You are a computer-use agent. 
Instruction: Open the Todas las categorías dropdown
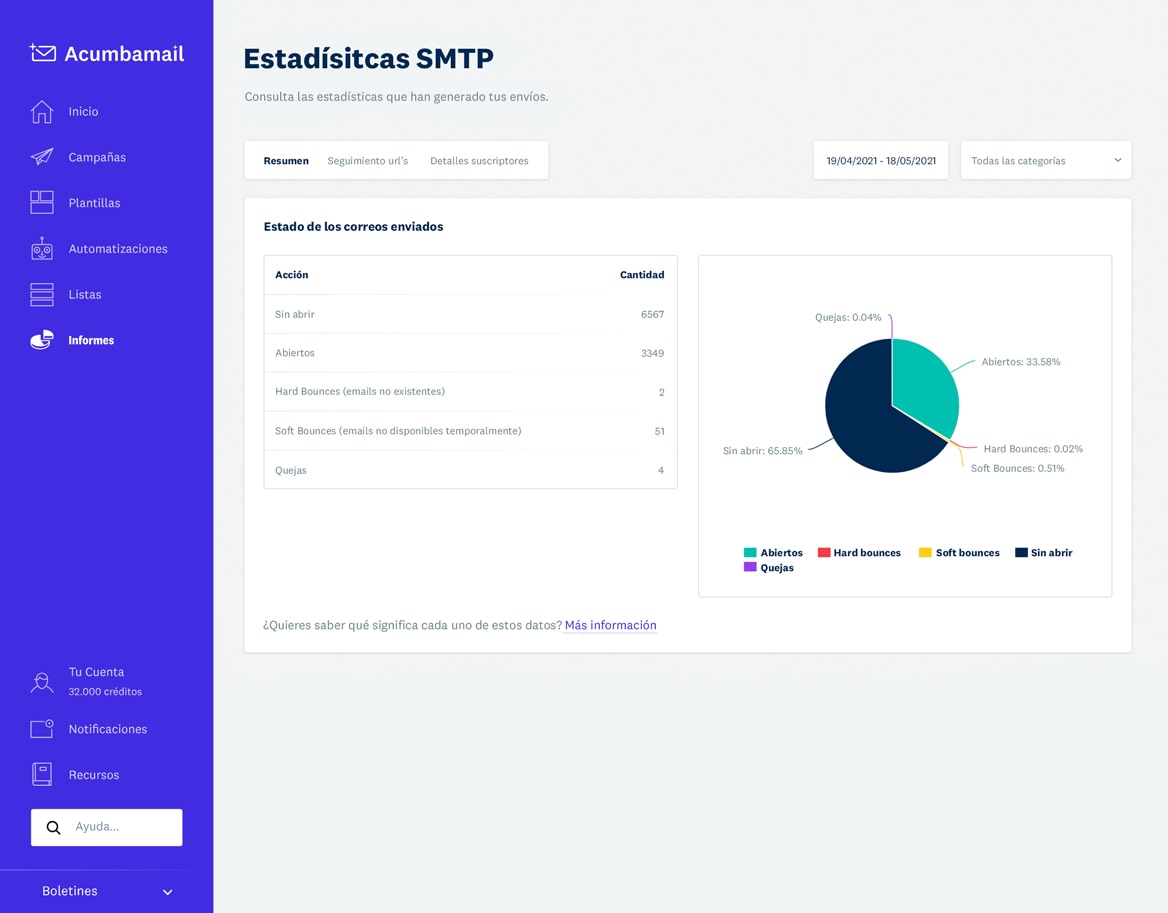(1044, 160)
